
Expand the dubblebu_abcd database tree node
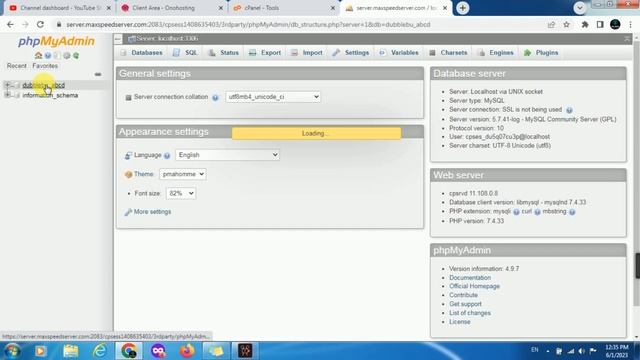pos(7,85)
